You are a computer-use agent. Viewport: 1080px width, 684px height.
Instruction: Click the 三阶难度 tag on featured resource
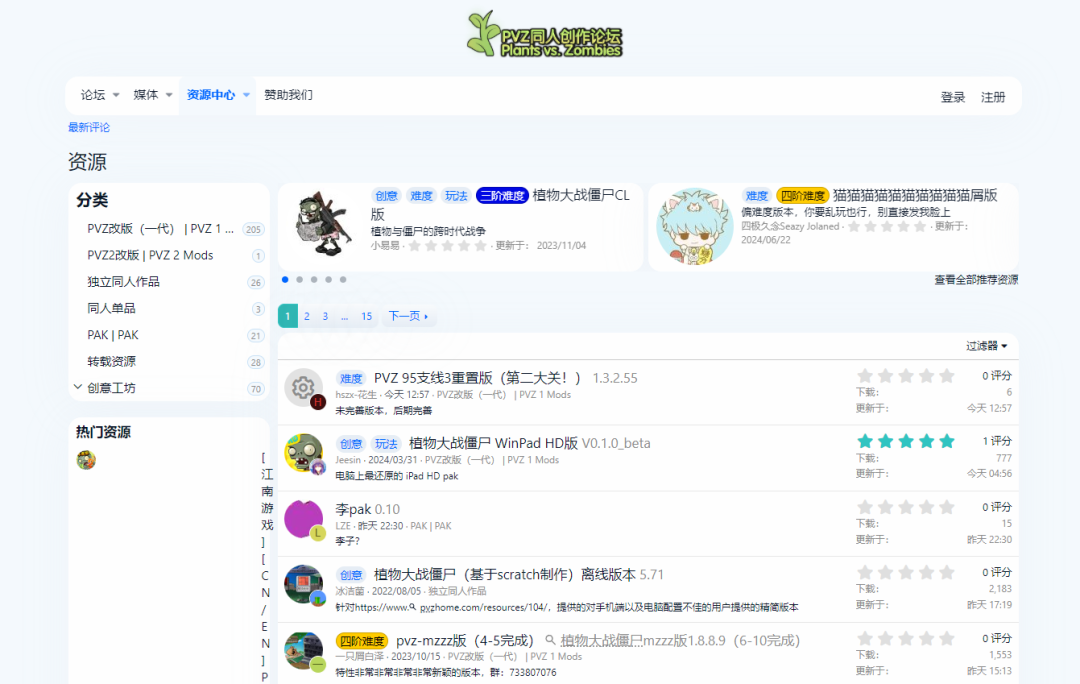tap(502, 196)
